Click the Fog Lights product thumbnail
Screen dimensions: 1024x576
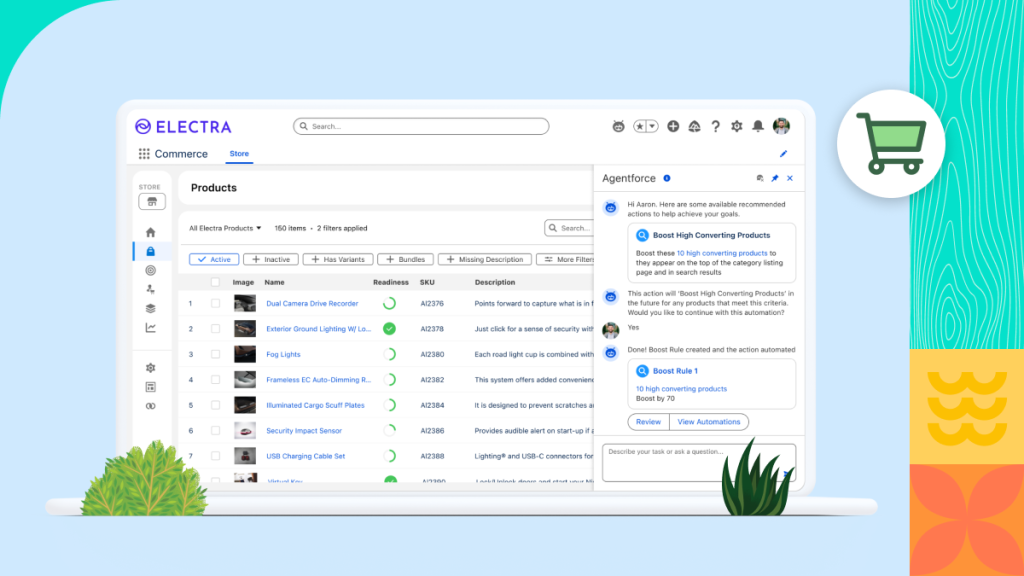point(245,354)
